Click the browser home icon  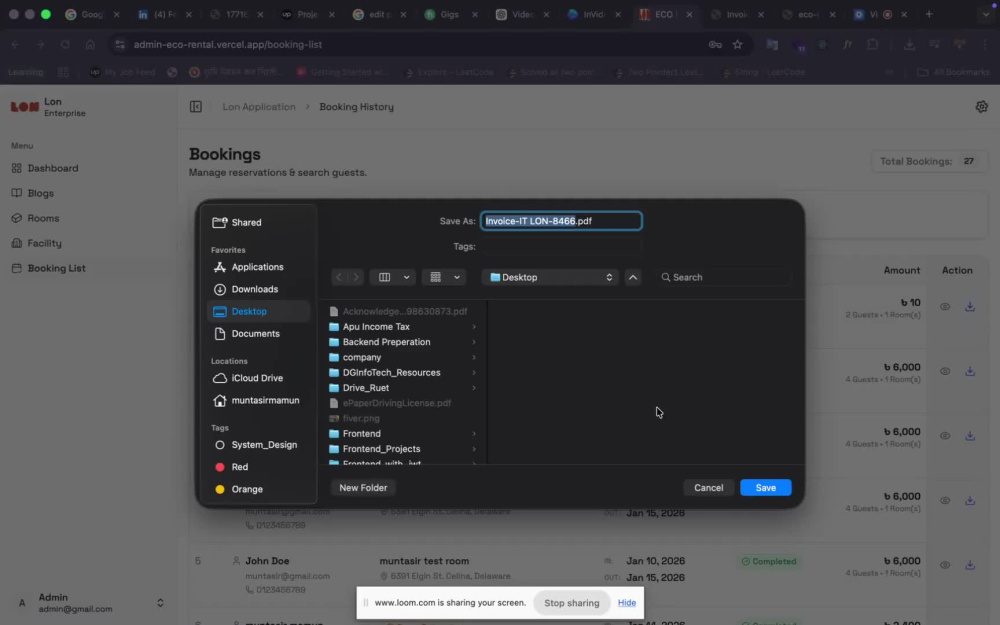pos(90,44)
